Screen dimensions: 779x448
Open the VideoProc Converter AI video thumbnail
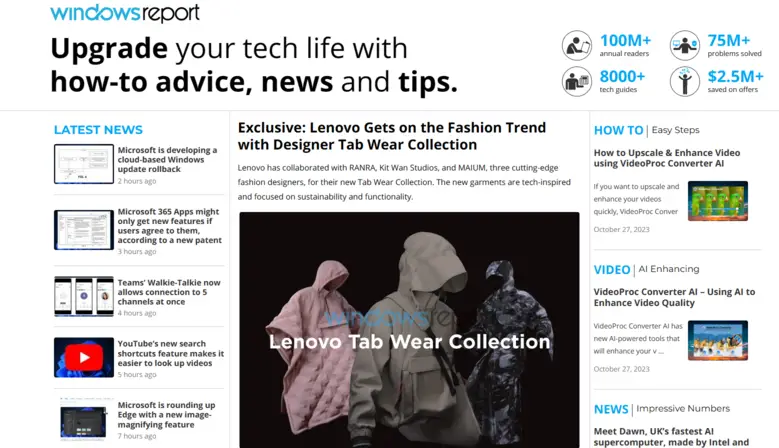click(718, 341)
